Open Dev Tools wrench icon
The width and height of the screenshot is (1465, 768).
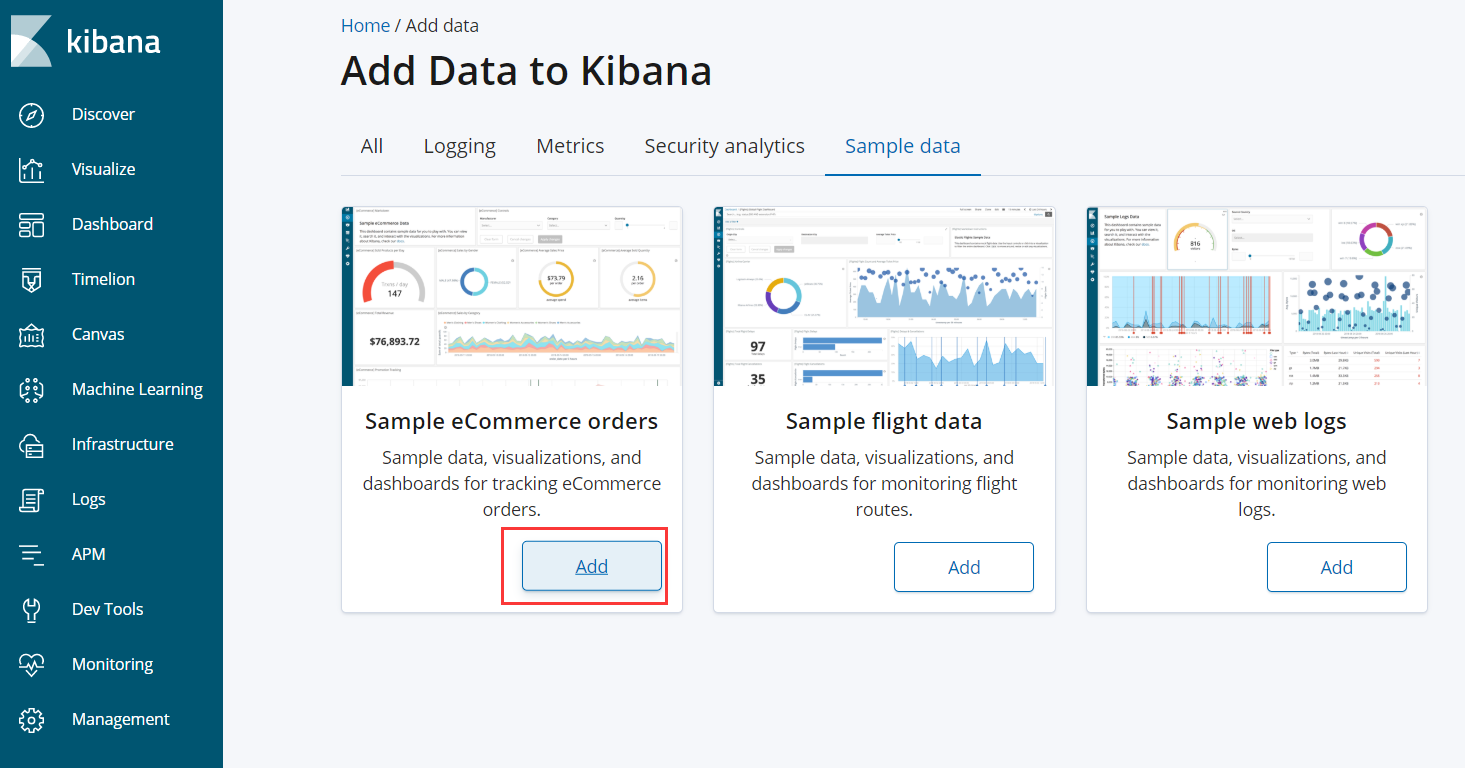tap(32, 609)
